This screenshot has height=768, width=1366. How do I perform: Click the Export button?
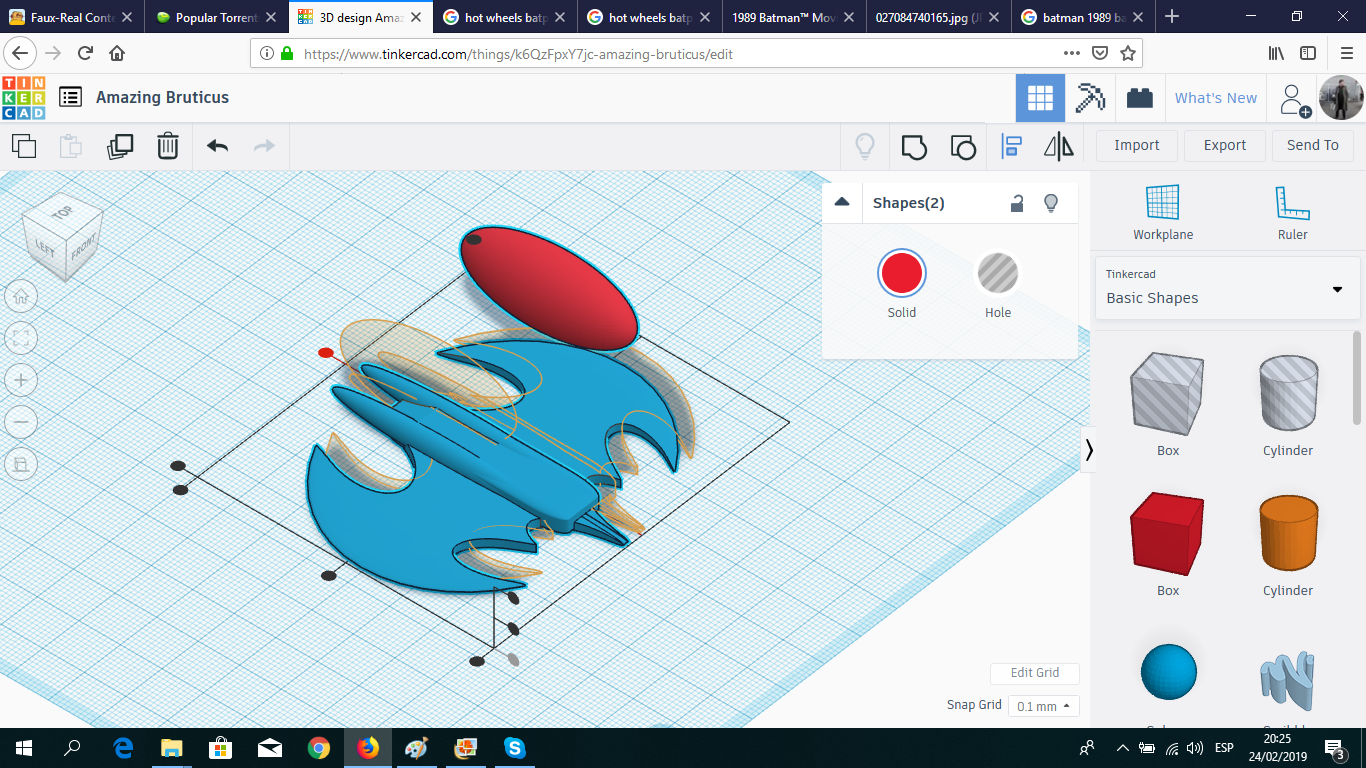tap(1224, 145)
